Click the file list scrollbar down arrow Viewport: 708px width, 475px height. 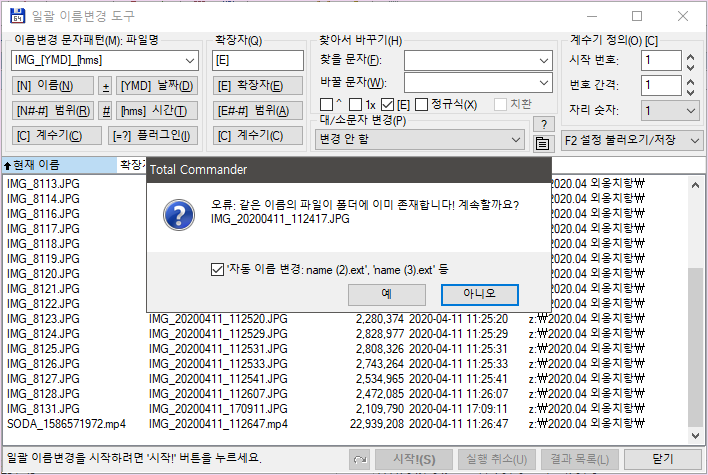tap(695, 436)
